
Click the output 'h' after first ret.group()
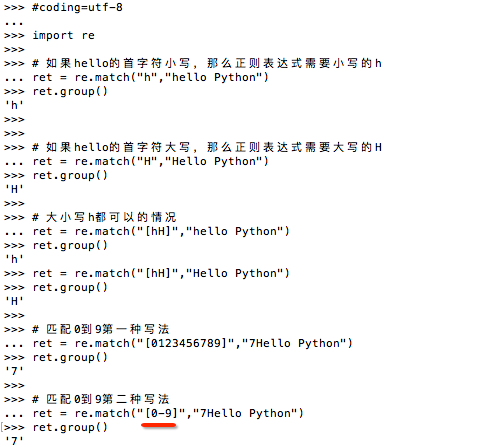[14, 105]
